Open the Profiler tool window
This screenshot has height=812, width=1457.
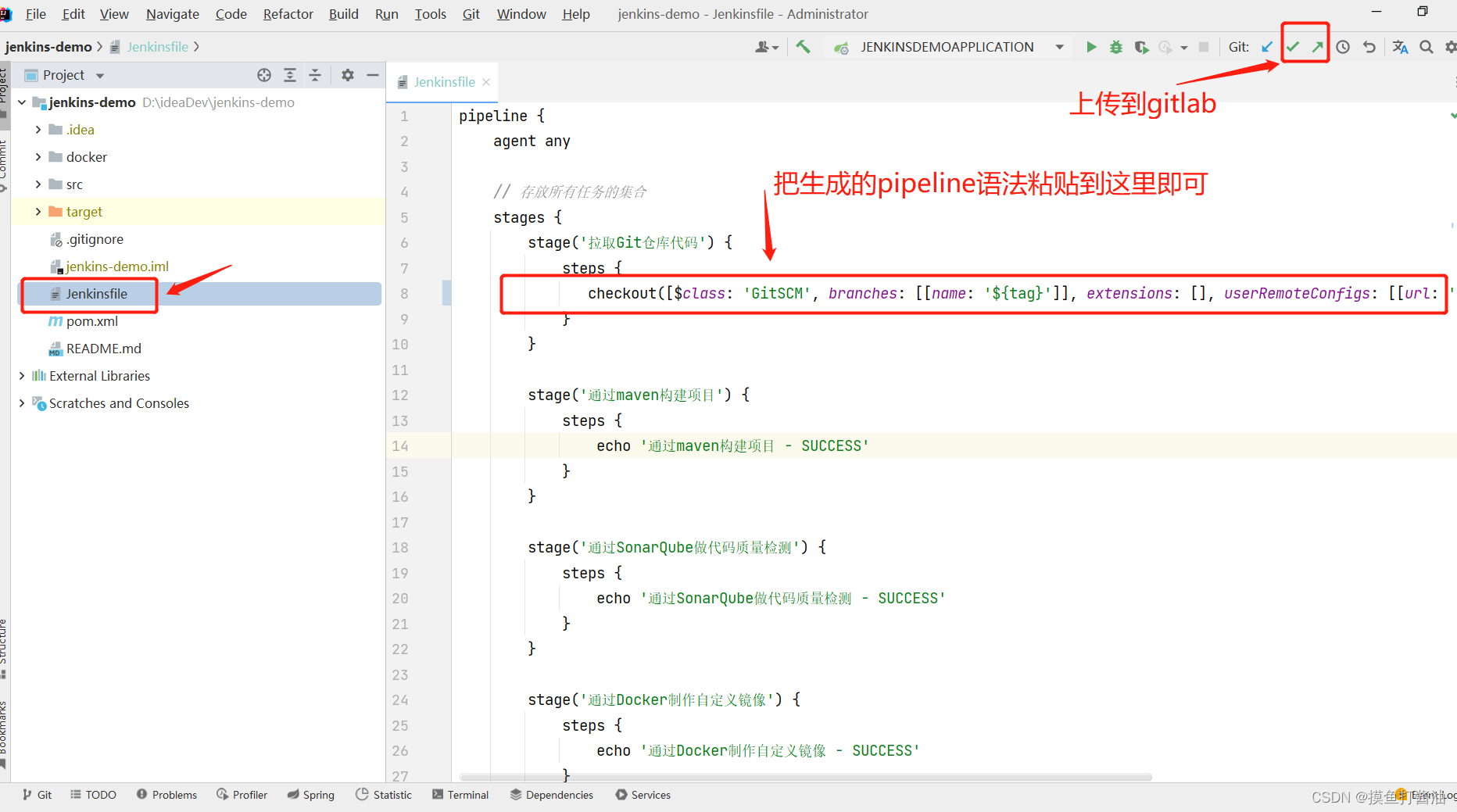[x=242, y=795]
